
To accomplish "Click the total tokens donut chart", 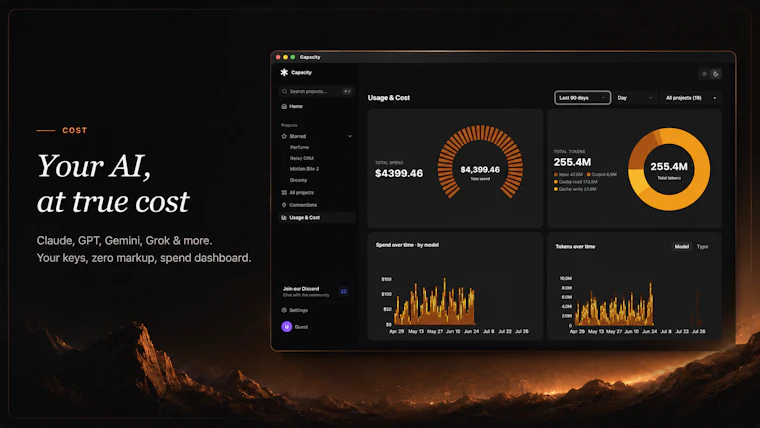I will click(669, 169).
